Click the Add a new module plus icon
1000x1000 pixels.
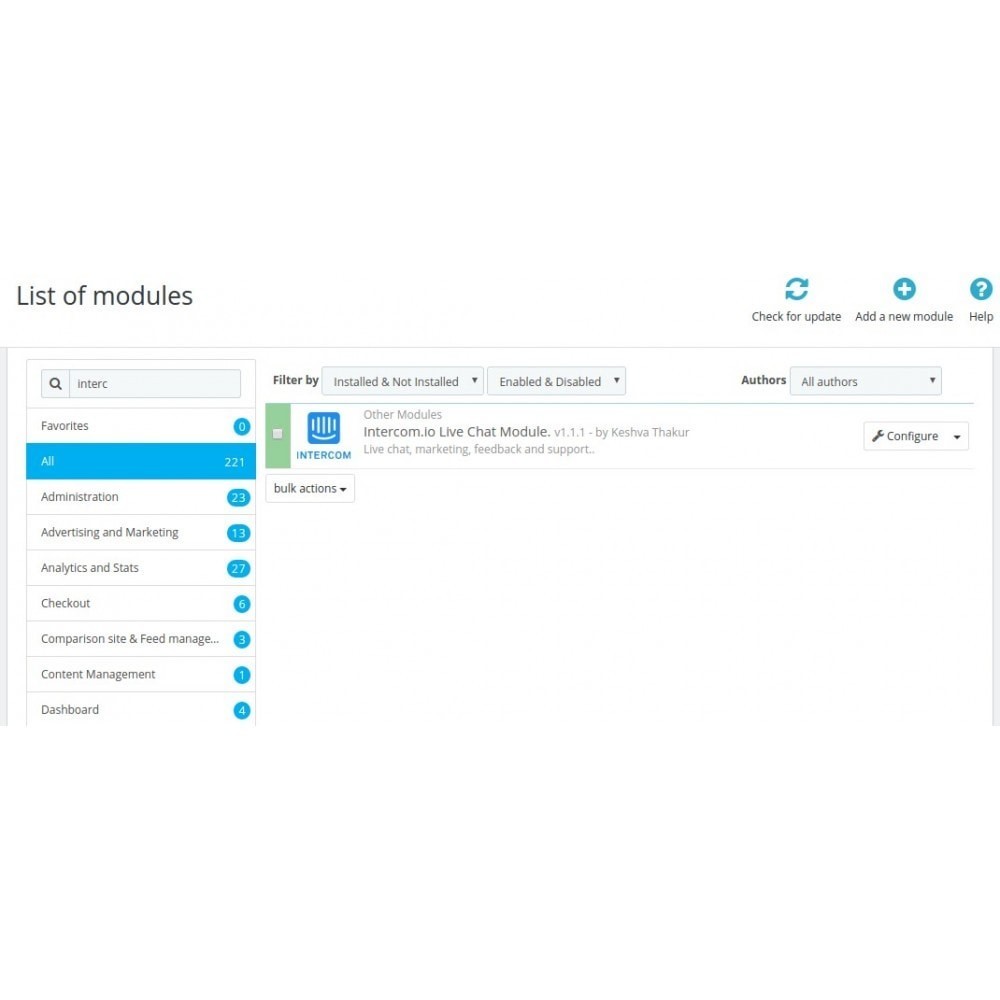coord(904,289)
